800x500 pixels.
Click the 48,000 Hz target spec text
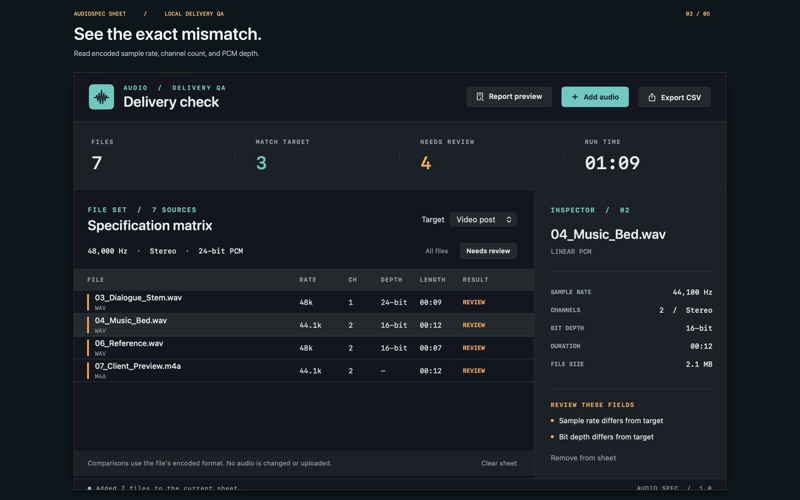[x=107, y=251]
